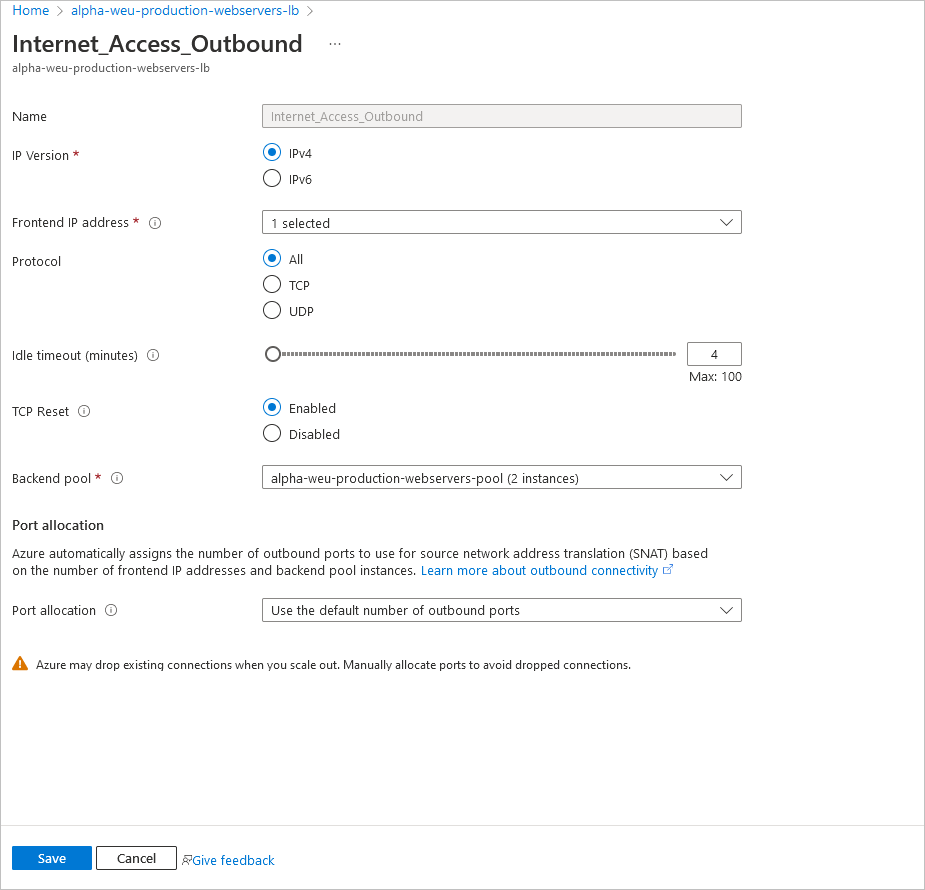
Task: Click the Save button
Action: click(x=52, y=858)
